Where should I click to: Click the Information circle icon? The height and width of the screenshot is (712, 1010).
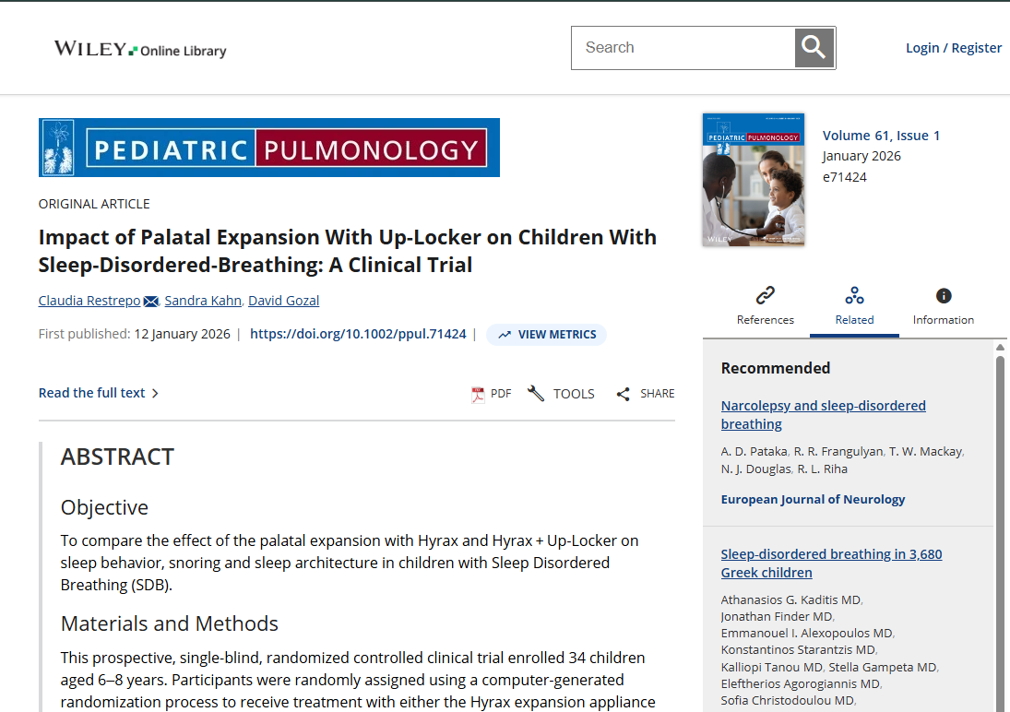pos(943,295)
